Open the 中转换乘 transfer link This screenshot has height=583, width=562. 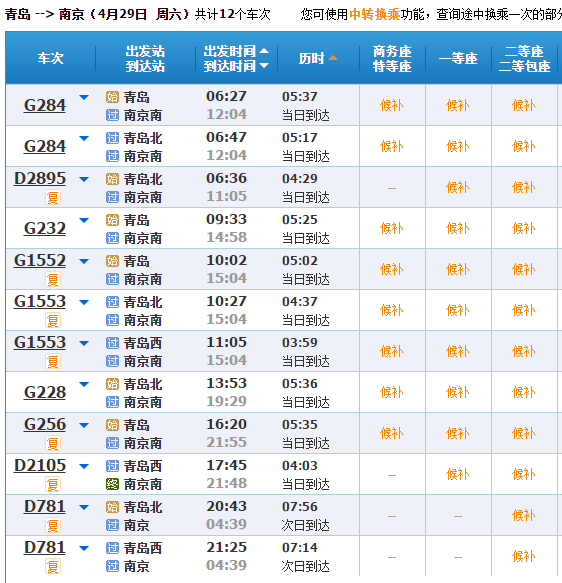(x=374, y=14)
